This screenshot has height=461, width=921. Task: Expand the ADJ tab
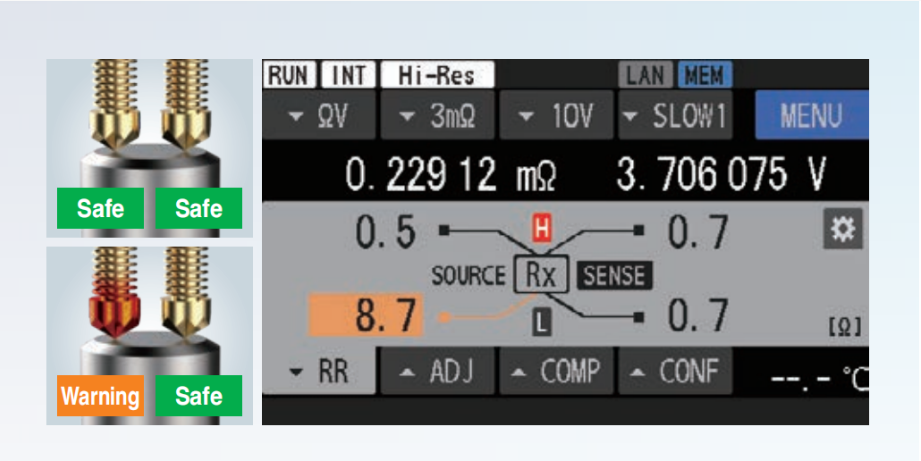point(438,371)
